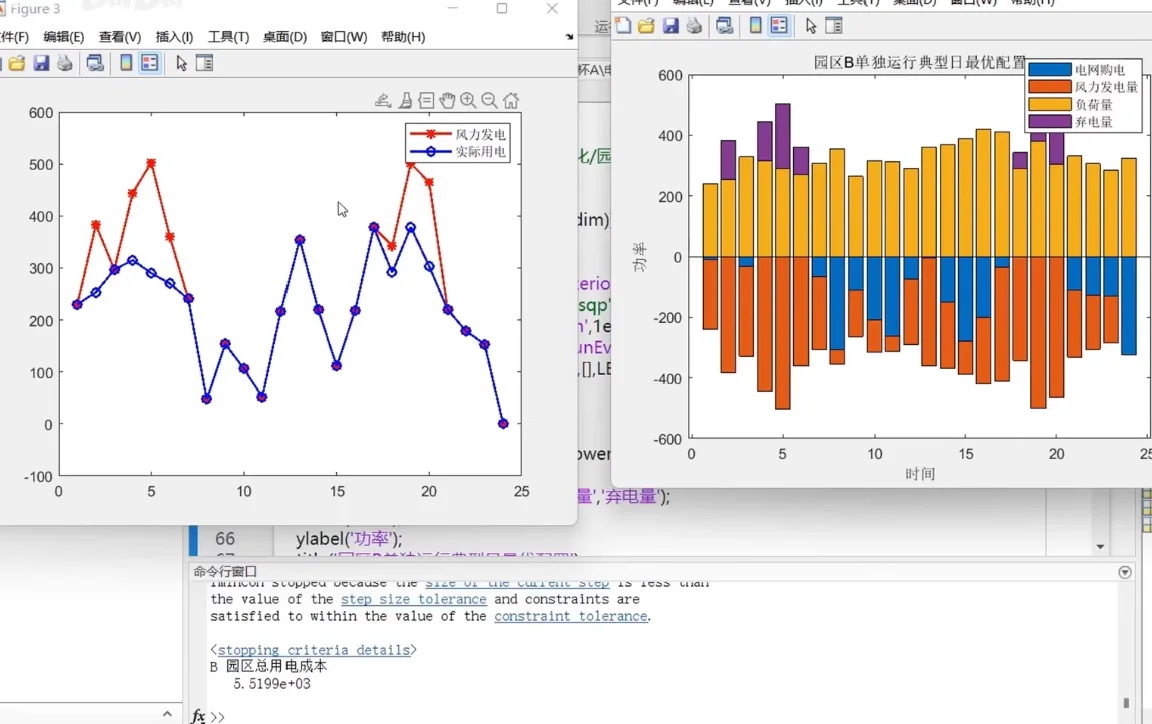
Task: Open file icon in Figure 3 toolbar
Action: coord(17,63)
